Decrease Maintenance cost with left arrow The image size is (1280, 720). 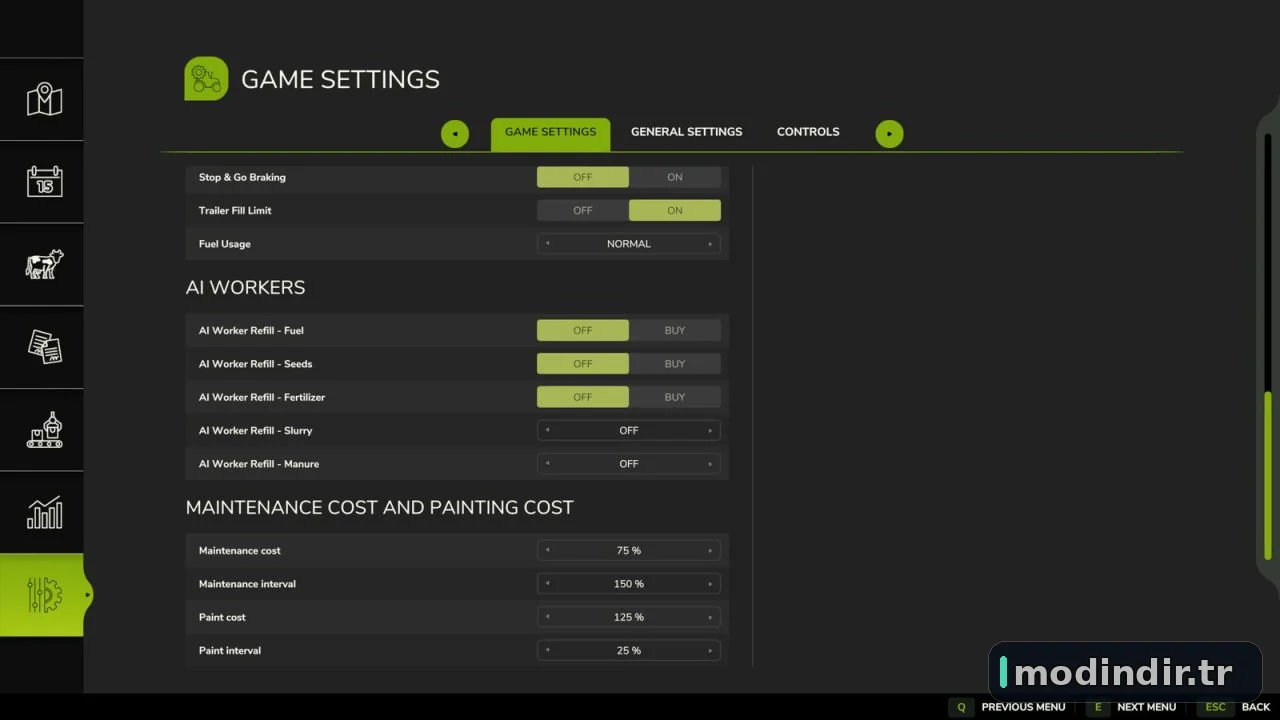(547, 551)
